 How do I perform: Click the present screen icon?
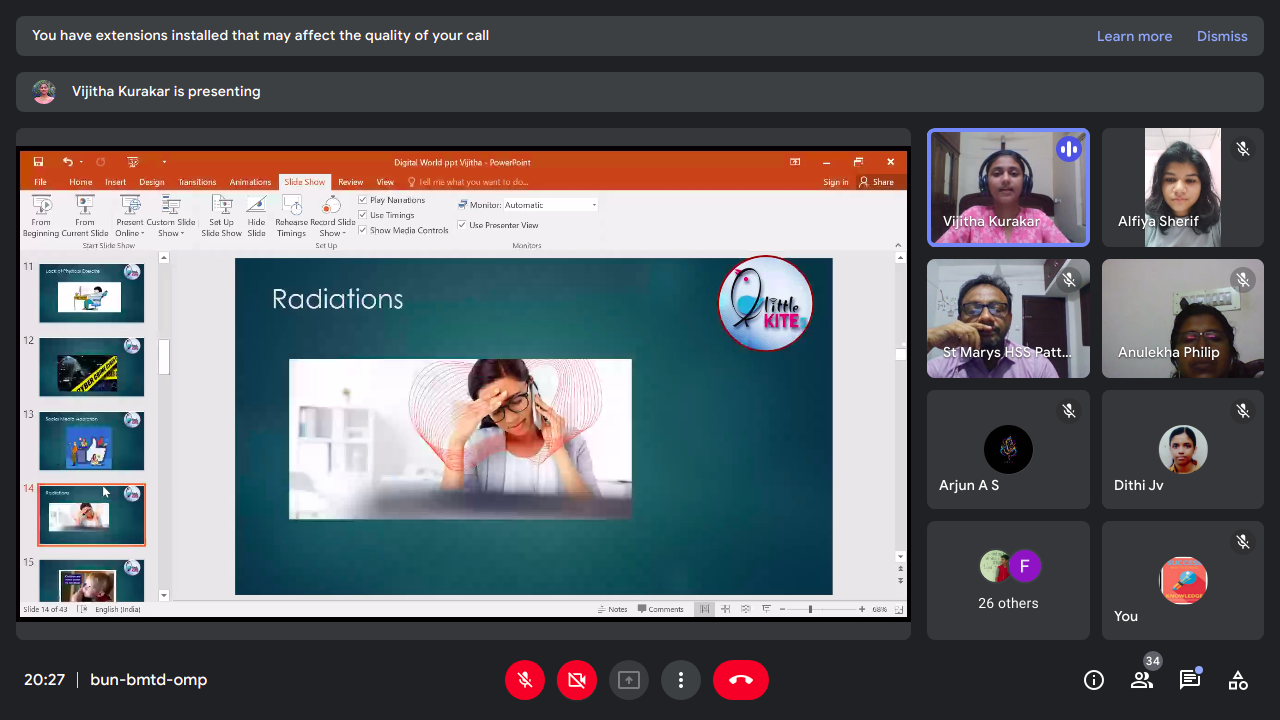[629, 680]
